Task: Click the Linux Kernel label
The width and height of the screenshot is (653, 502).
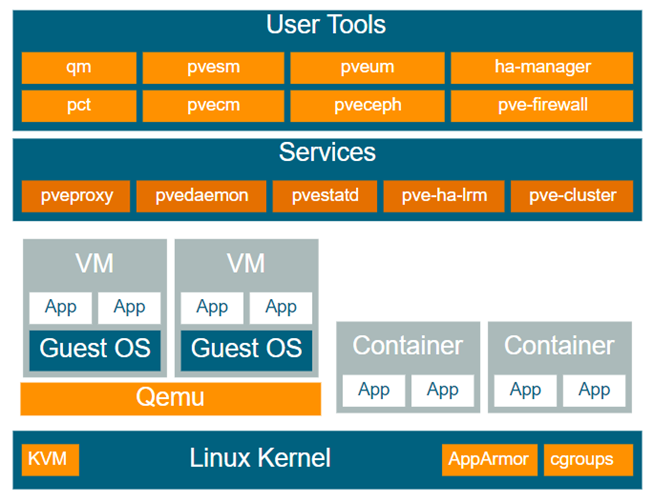Action: (260, 458)
